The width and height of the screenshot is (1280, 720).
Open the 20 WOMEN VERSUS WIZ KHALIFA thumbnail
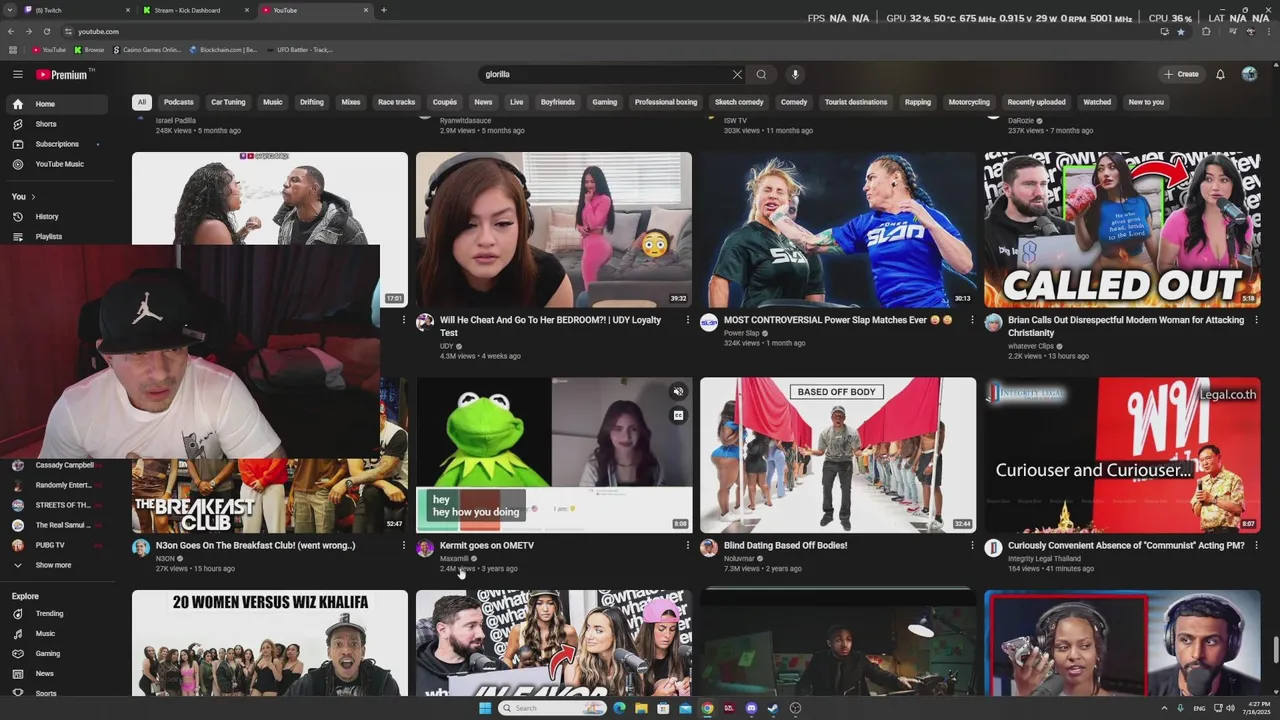click(270, 642)
